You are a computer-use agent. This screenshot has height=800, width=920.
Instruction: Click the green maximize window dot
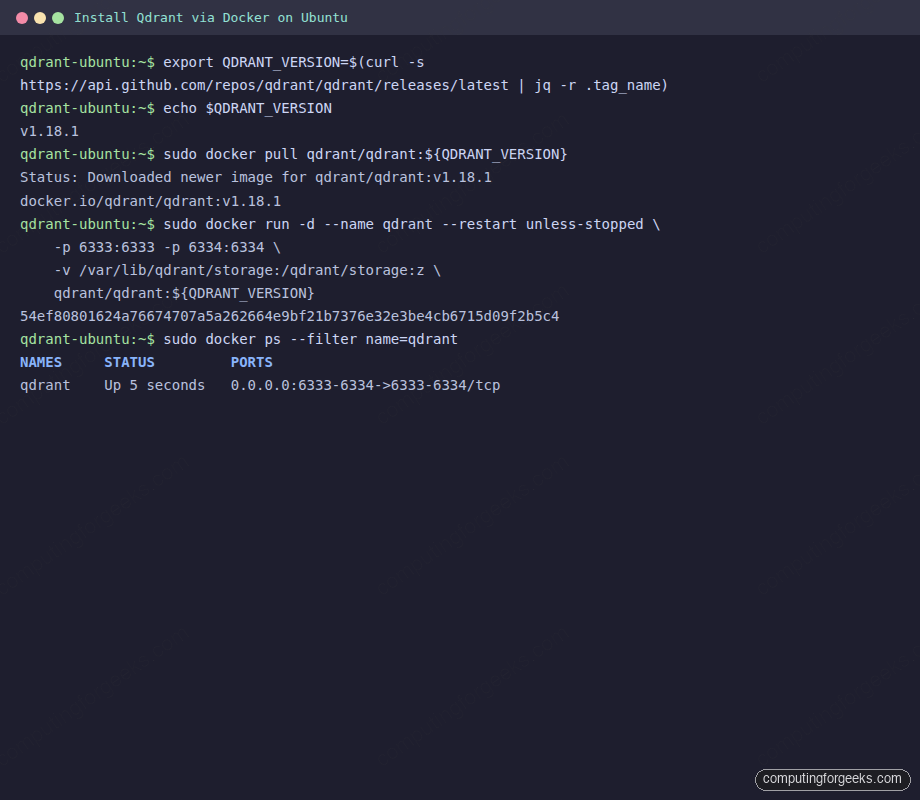(58, 18)
